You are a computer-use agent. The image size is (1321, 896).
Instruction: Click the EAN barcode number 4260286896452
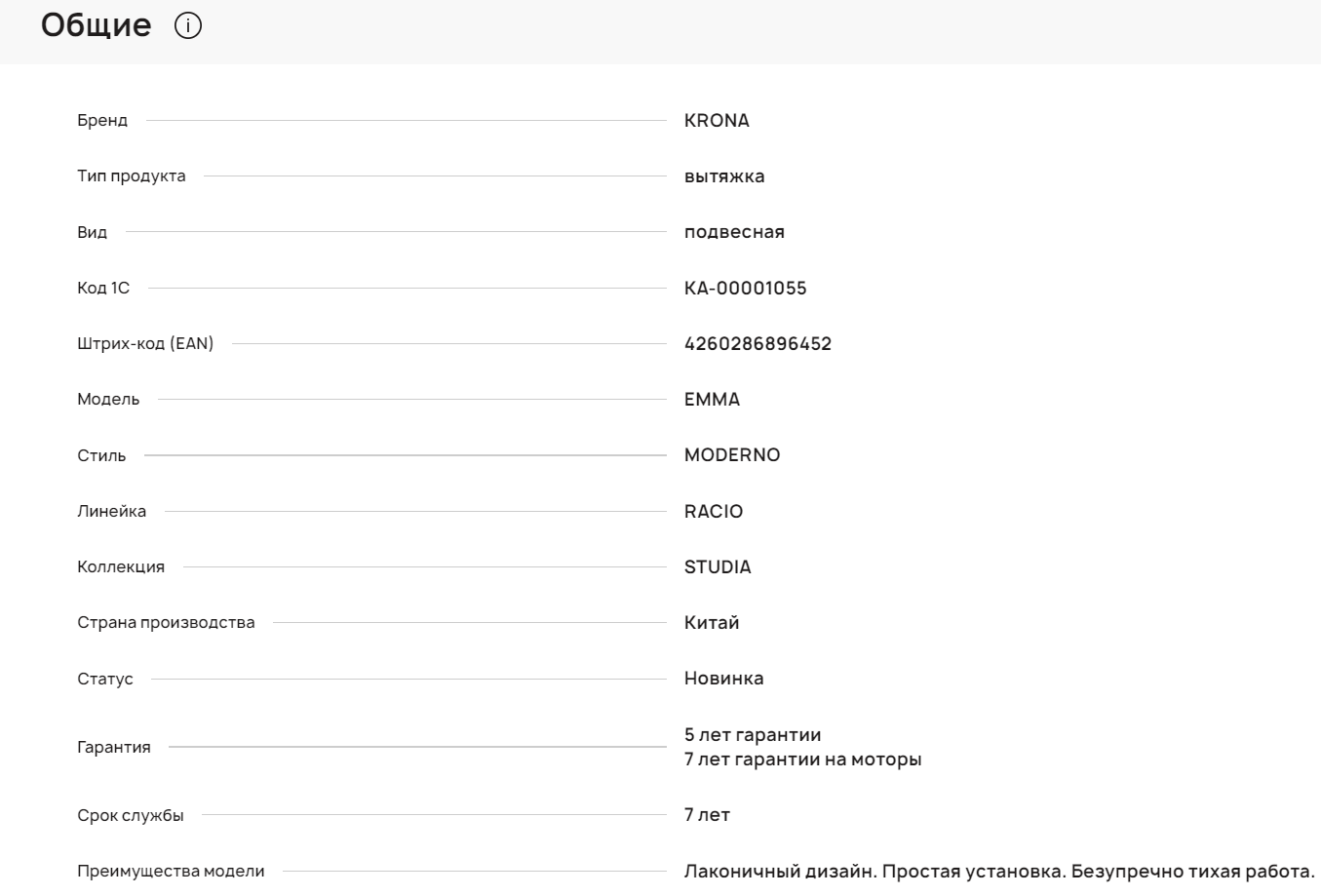[758, 344]
